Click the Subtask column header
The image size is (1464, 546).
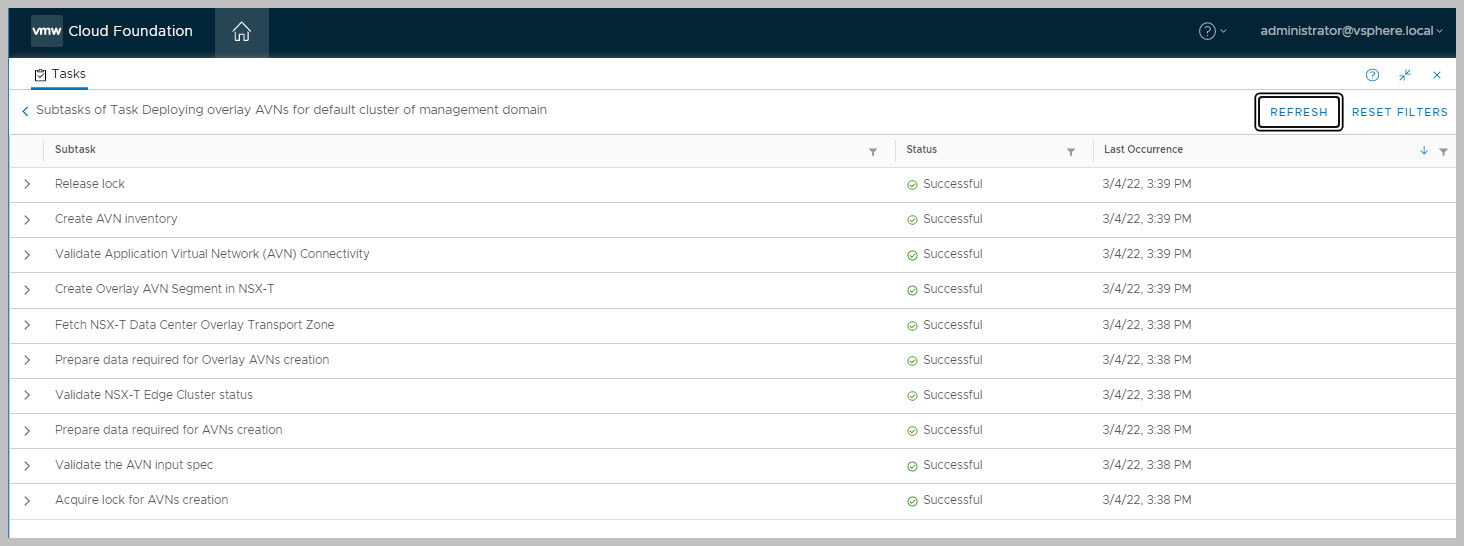pyautogui.click(x=75, y=150)
